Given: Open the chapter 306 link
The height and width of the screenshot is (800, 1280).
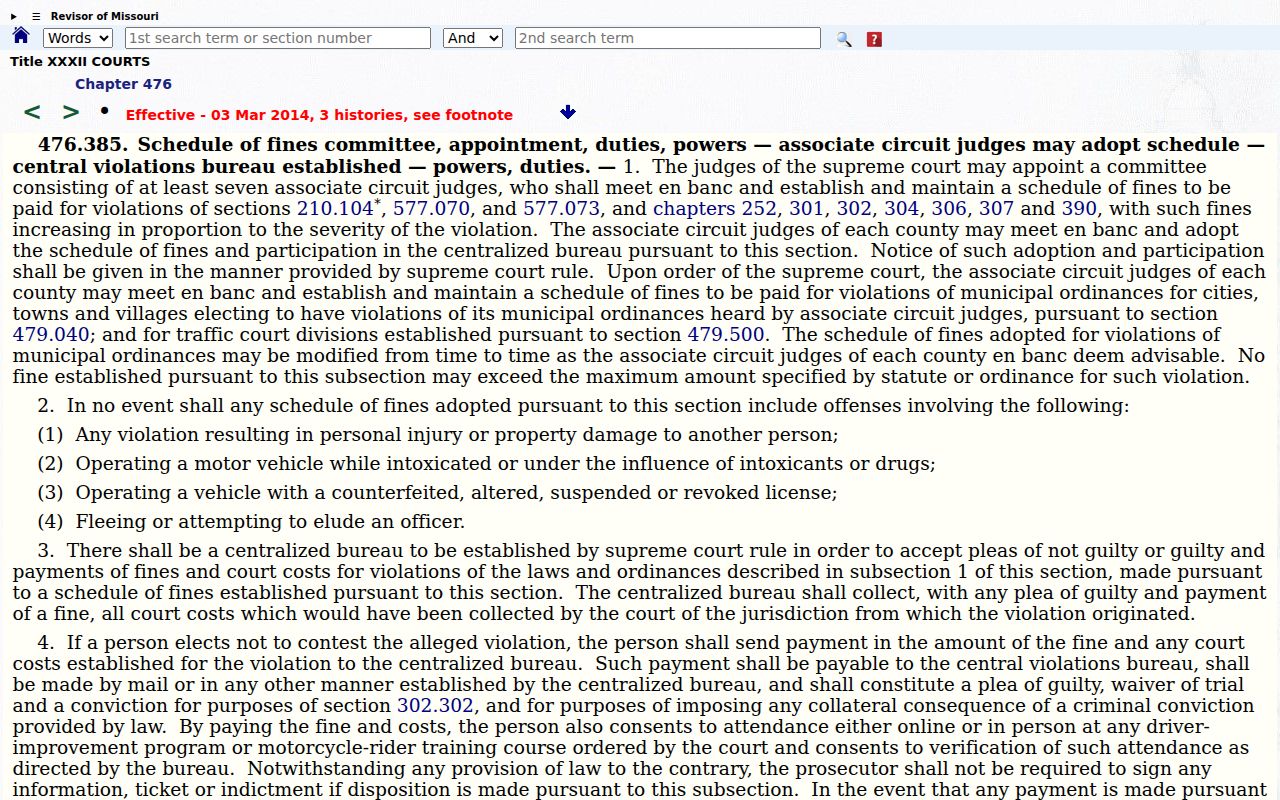Looking at the screenshot, I should (949, 209).
